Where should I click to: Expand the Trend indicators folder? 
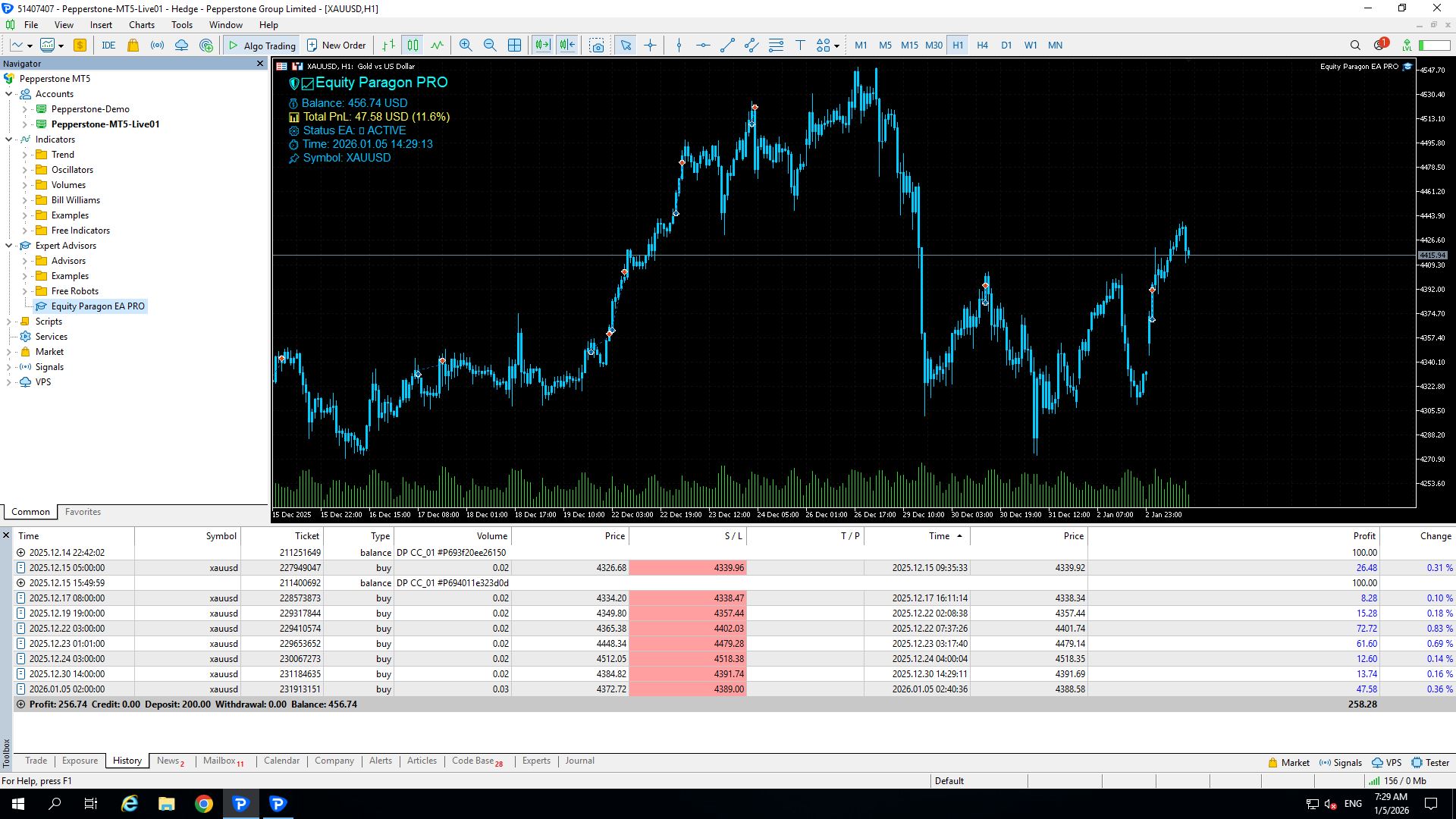(24, 155)
